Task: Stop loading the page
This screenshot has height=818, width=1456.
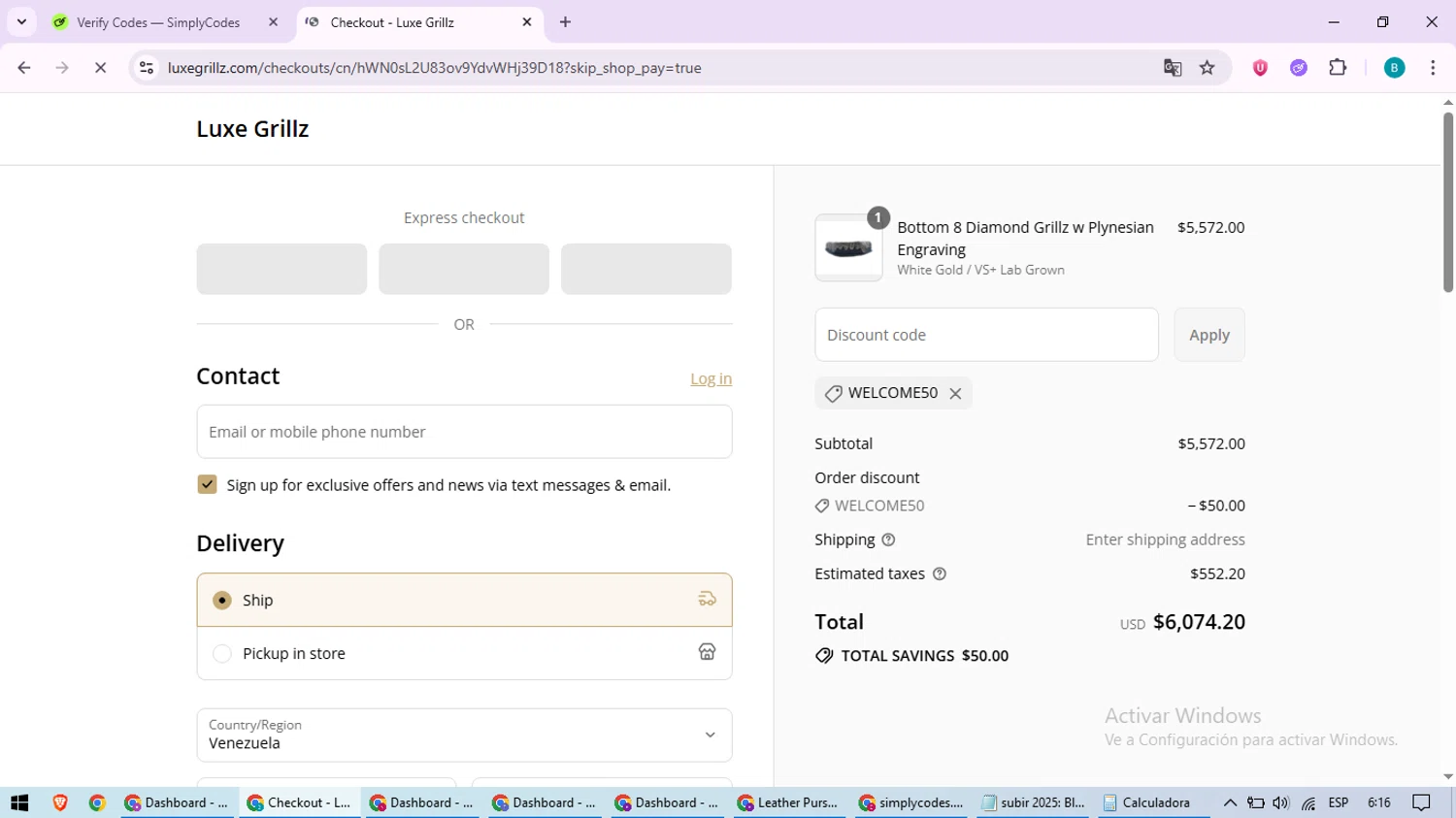Action: [100, 68]
